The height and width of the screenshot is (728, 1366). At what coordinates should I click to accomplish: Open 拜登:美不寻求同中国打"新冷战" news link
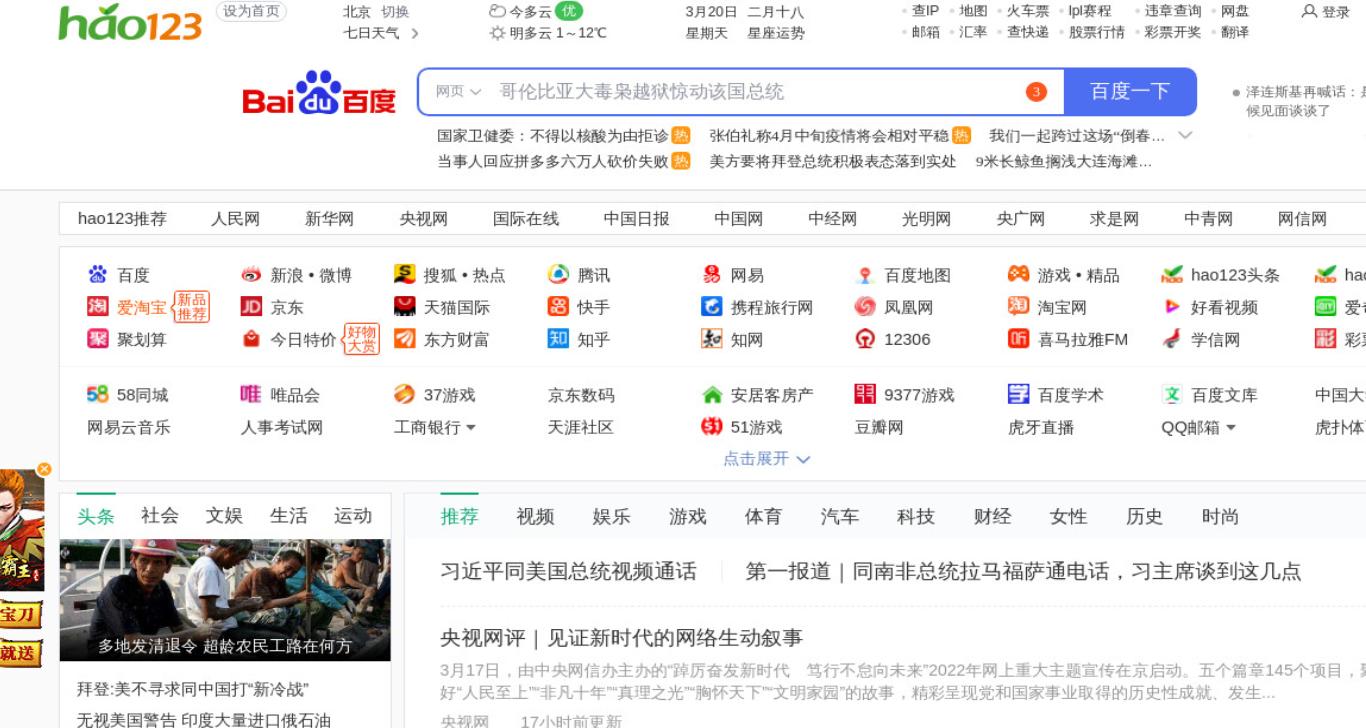point(192,689)
